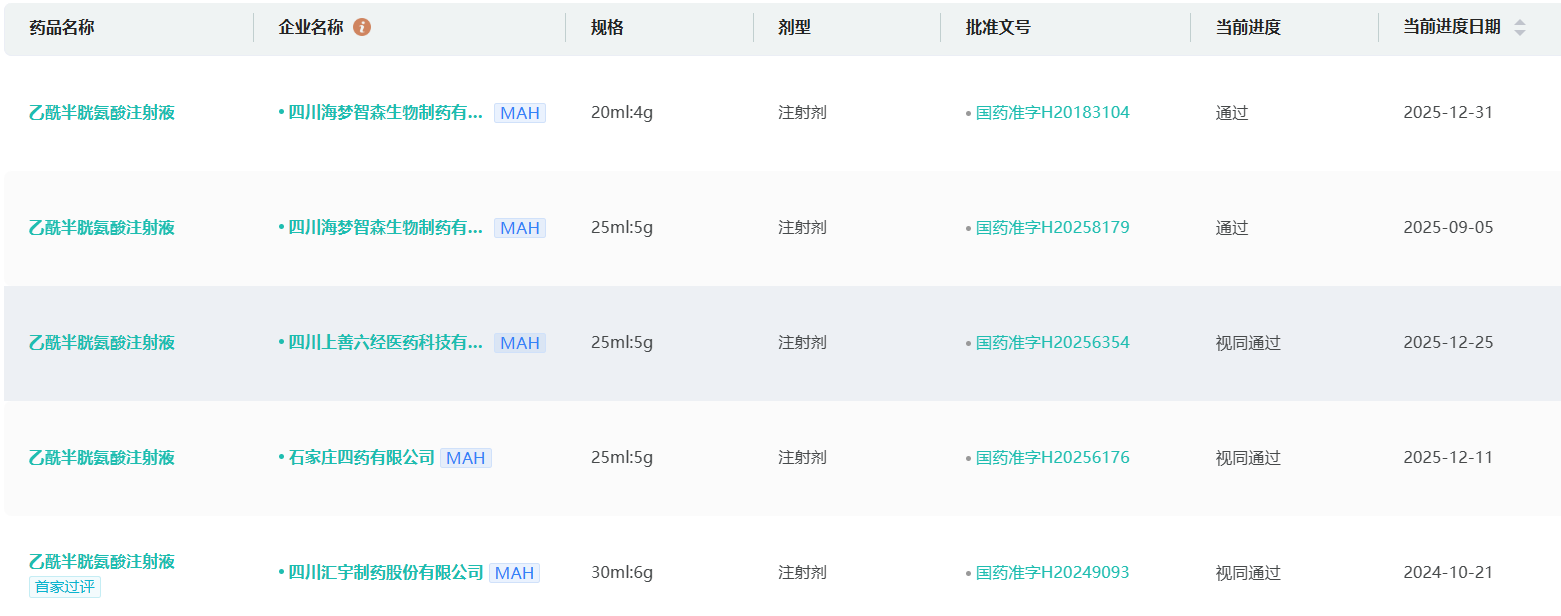Open the drug name in the 20ml:4g row

point(102,113)
